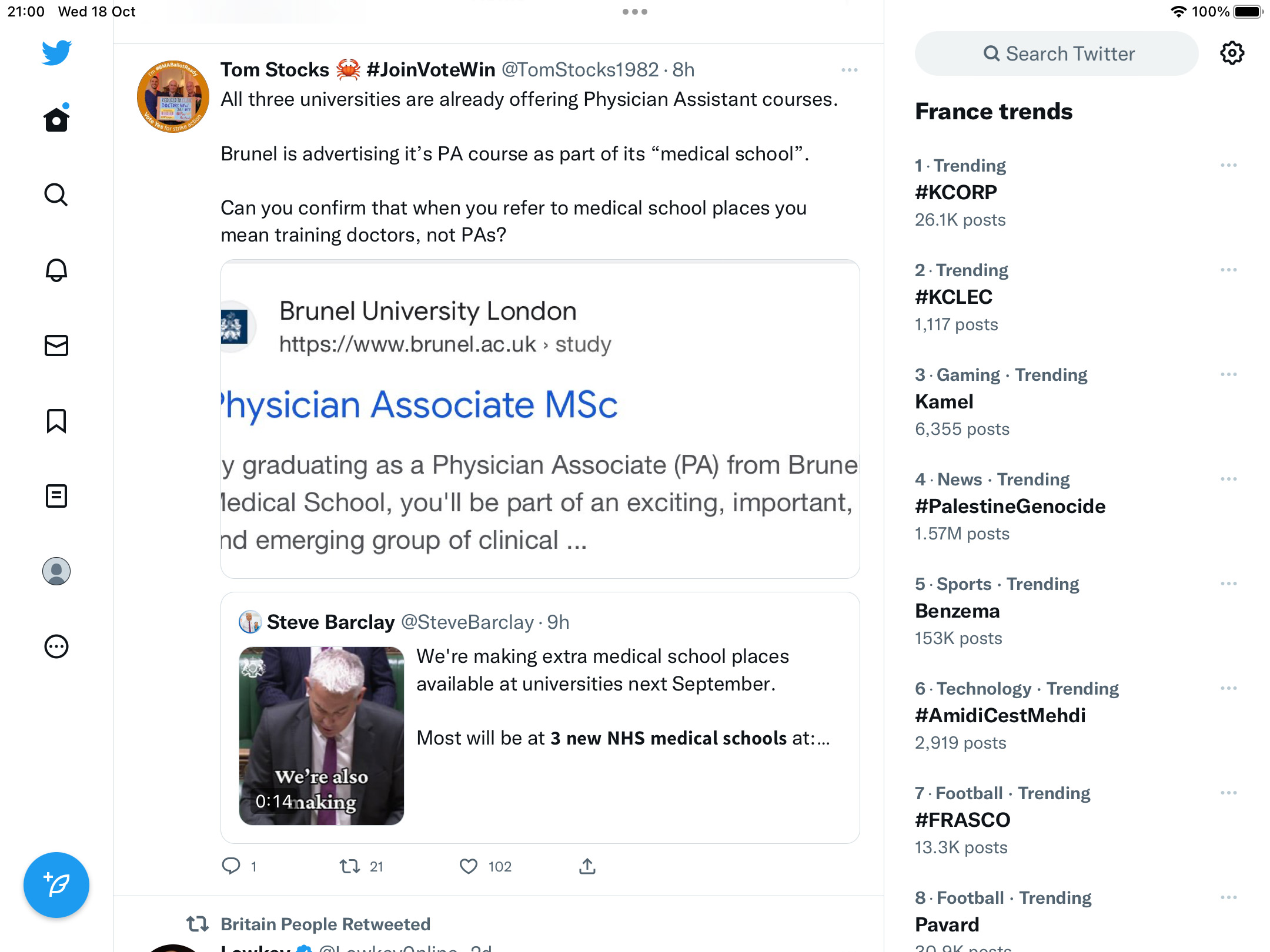
Task: Open more options for #KCORP trend
Action: 1229,165
